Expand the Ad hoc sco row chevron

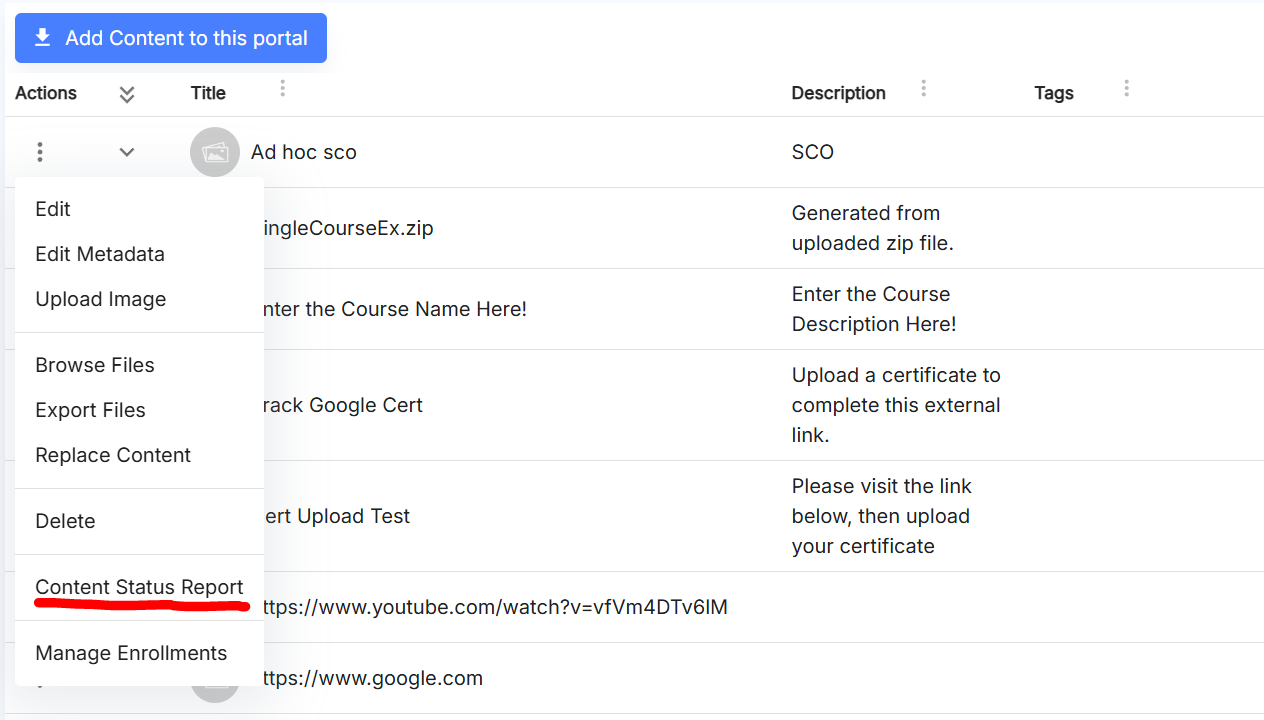[127, 152]
